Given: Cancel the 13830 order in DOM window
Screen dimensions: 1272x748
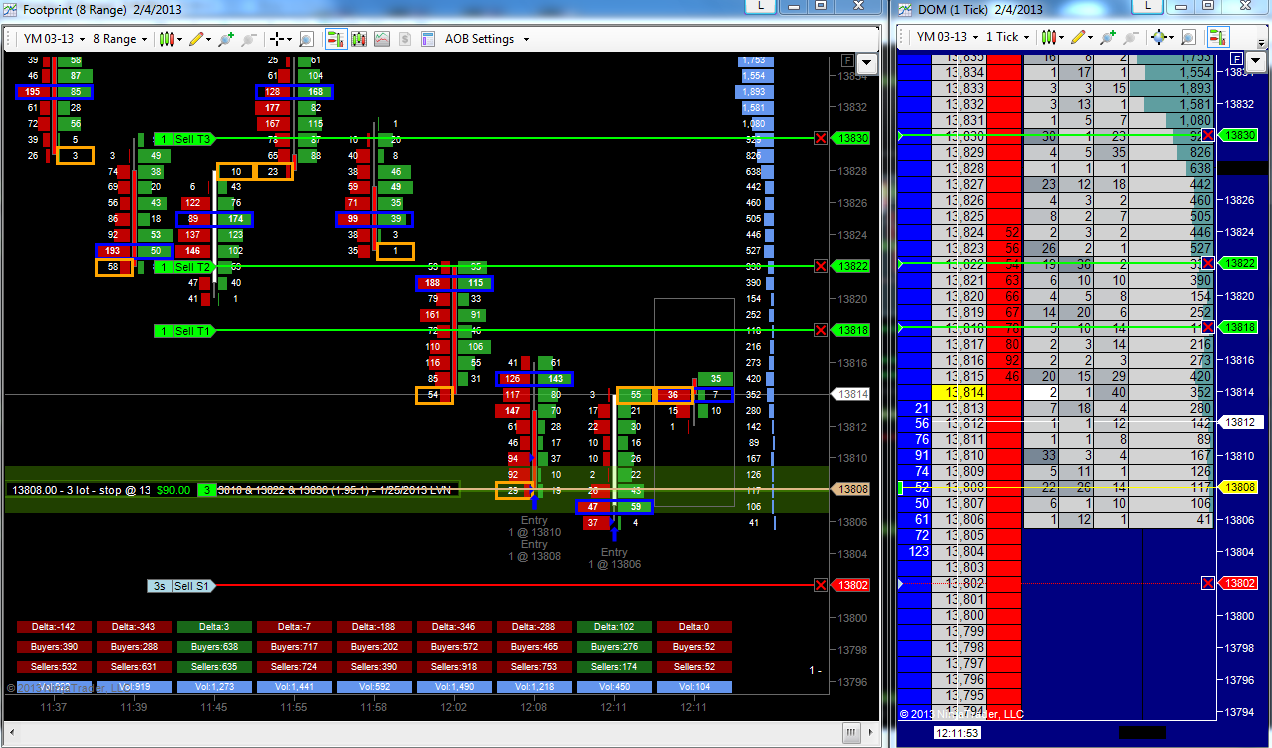Looking at the screenshot, I should tap(1208, 135).
